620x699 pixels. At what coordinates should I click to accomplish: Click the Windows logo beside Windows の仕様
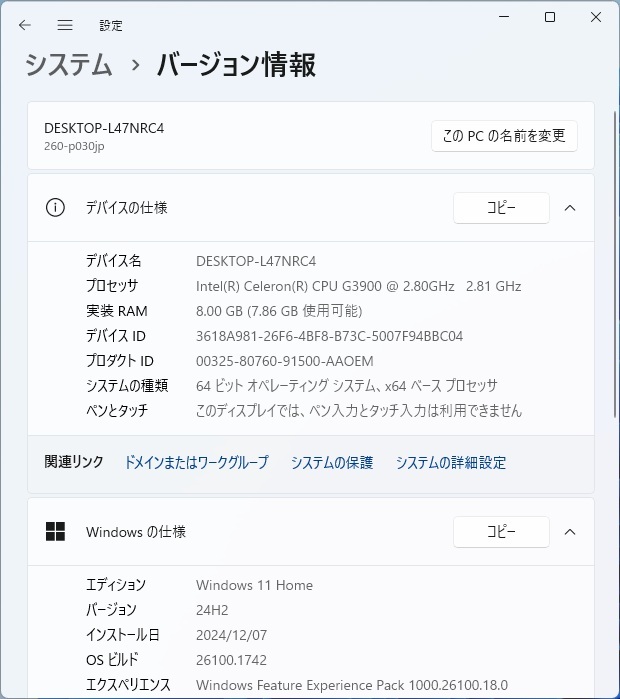[55, 532]
